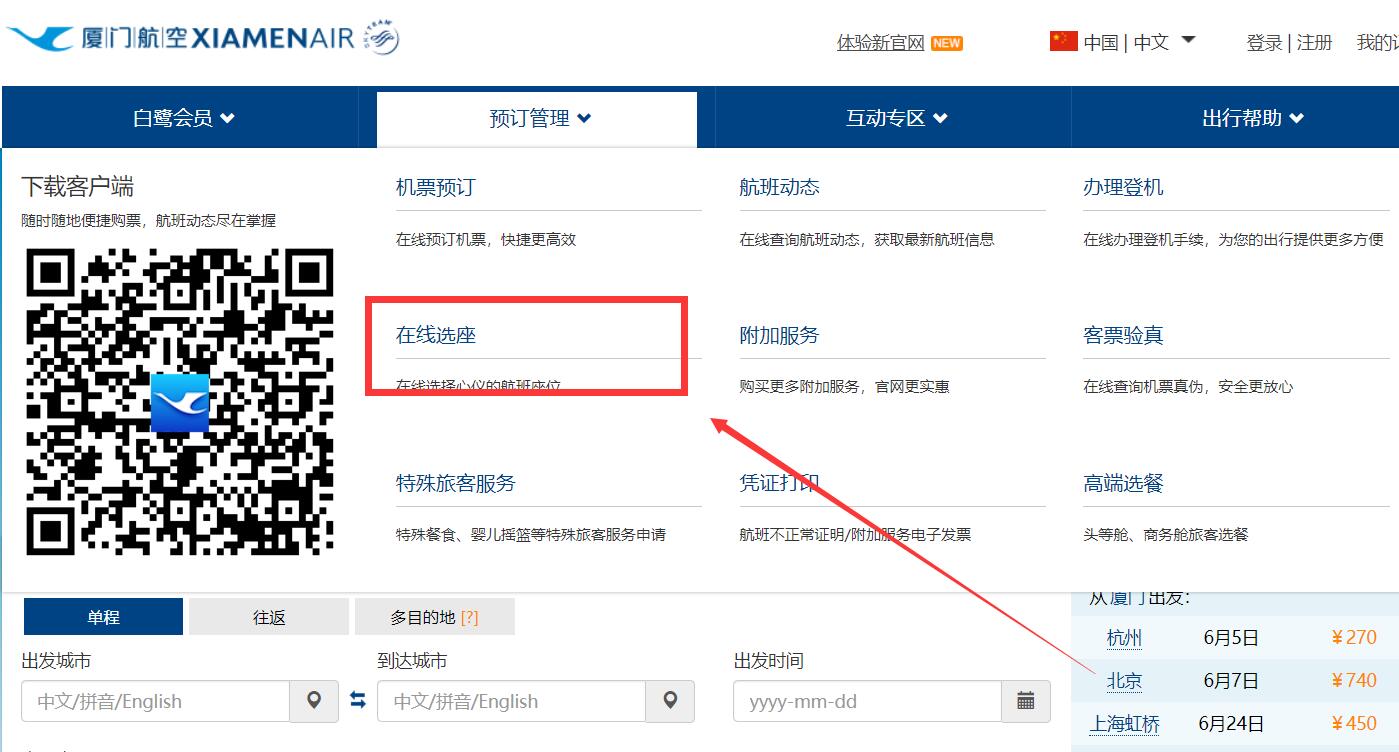Open 办理登机 check-in
The image size is (1399, 752).
pos(1123,187)
